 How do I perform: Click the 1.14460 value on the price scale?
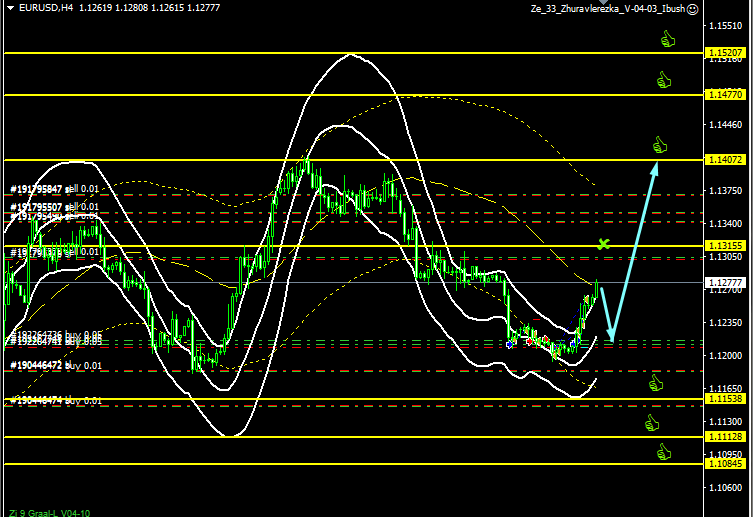click(725, 124)
